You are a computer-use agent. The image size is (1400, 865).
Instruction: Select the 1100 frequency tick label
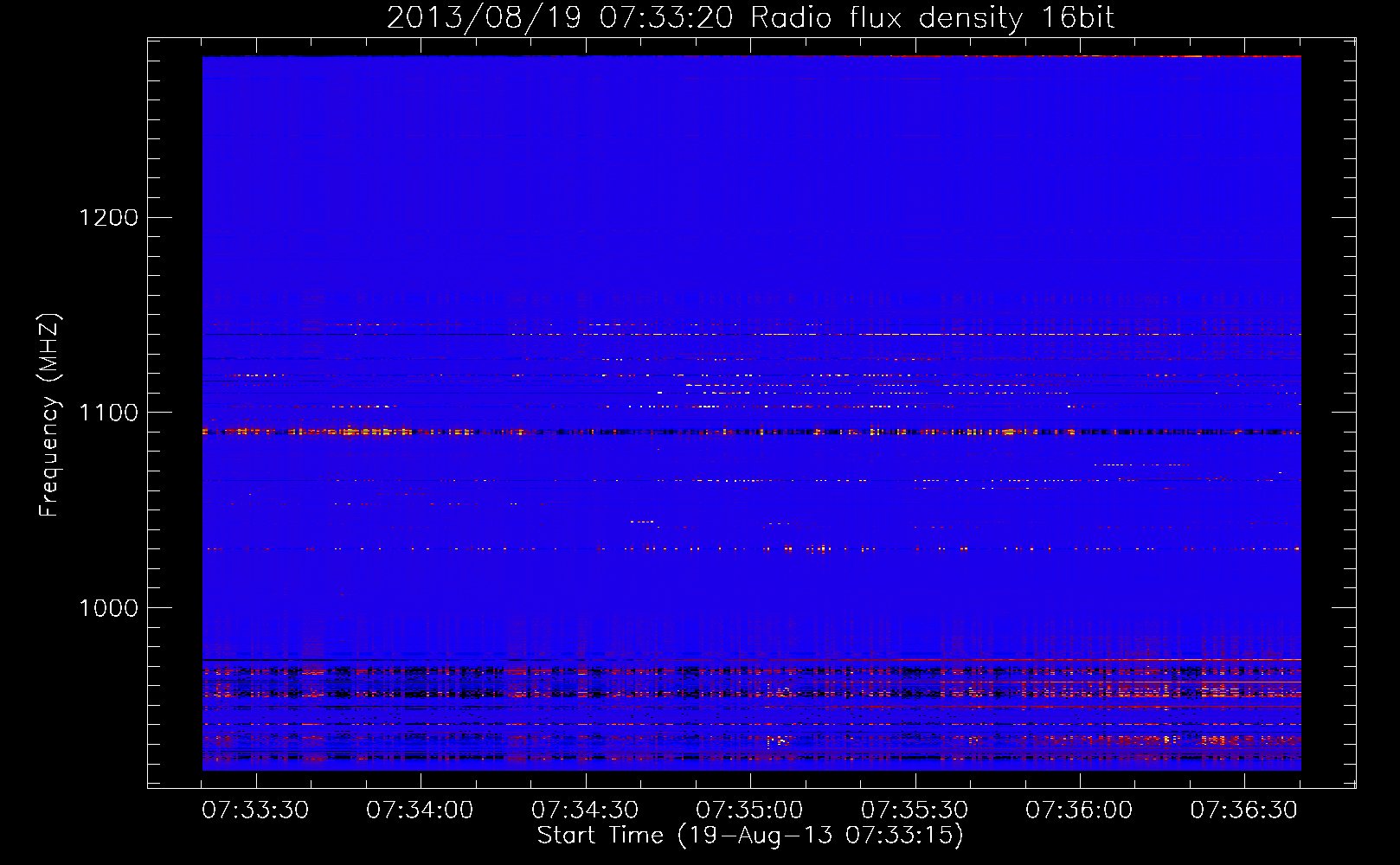(109, 413)
